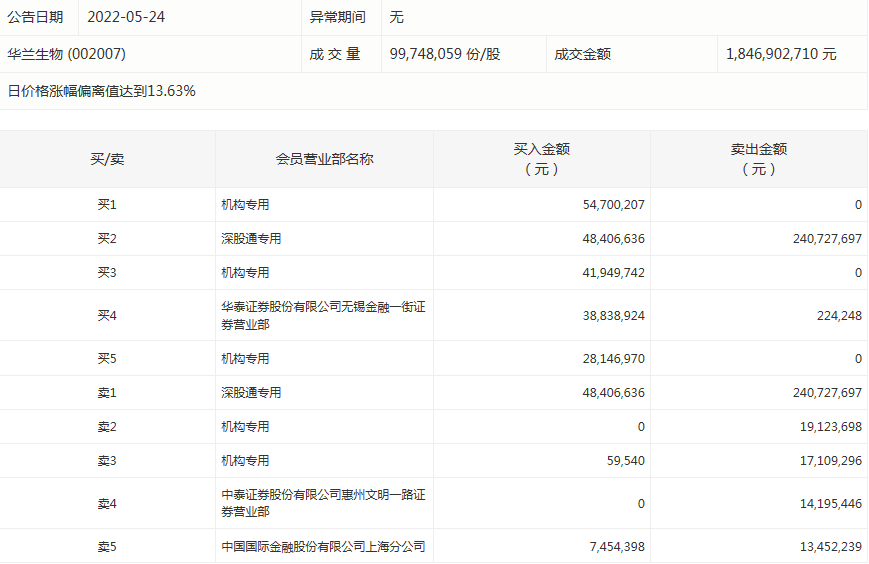Click the 日价格涨幅偏离值达到13.63% text
This screenshot has width=869, height=564.
click(x=102, y=91)
